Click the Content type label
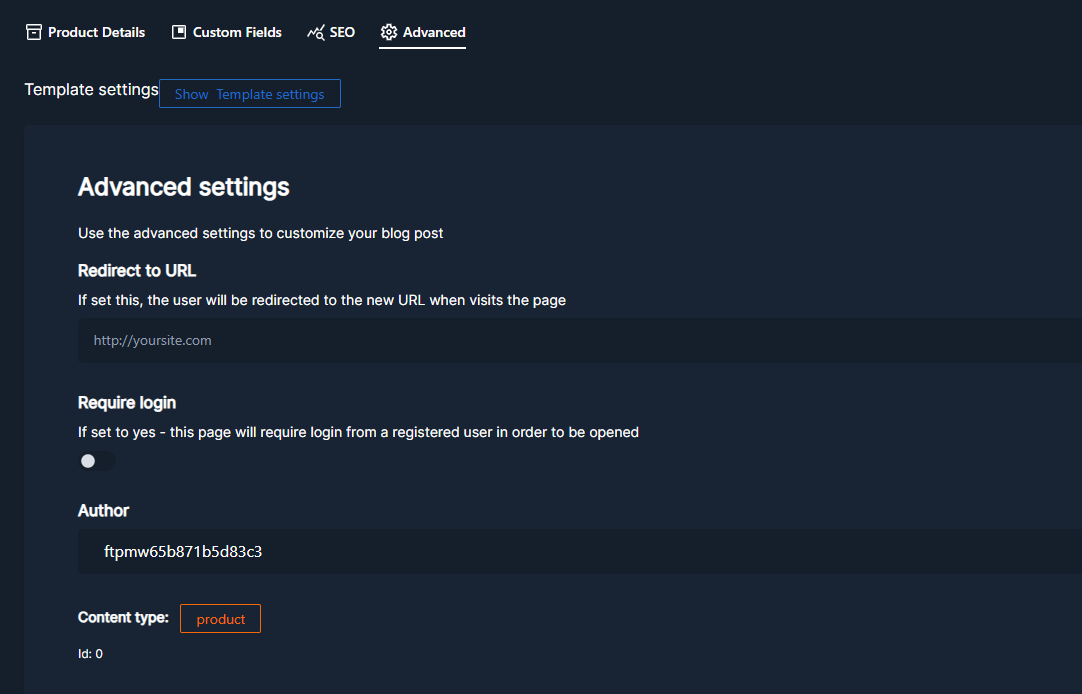Image resolution: width=1082 pixels, height=694 pixels. coord(123,618)
